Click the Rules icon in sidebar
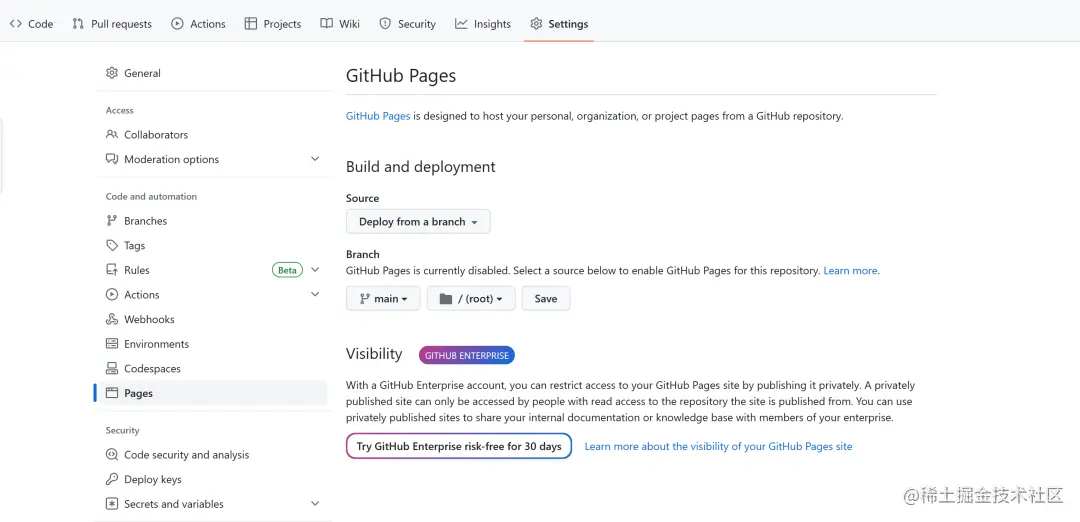The height and width of the screenshot is (522, 1080). pyautogui.click(x=112, y=270)
